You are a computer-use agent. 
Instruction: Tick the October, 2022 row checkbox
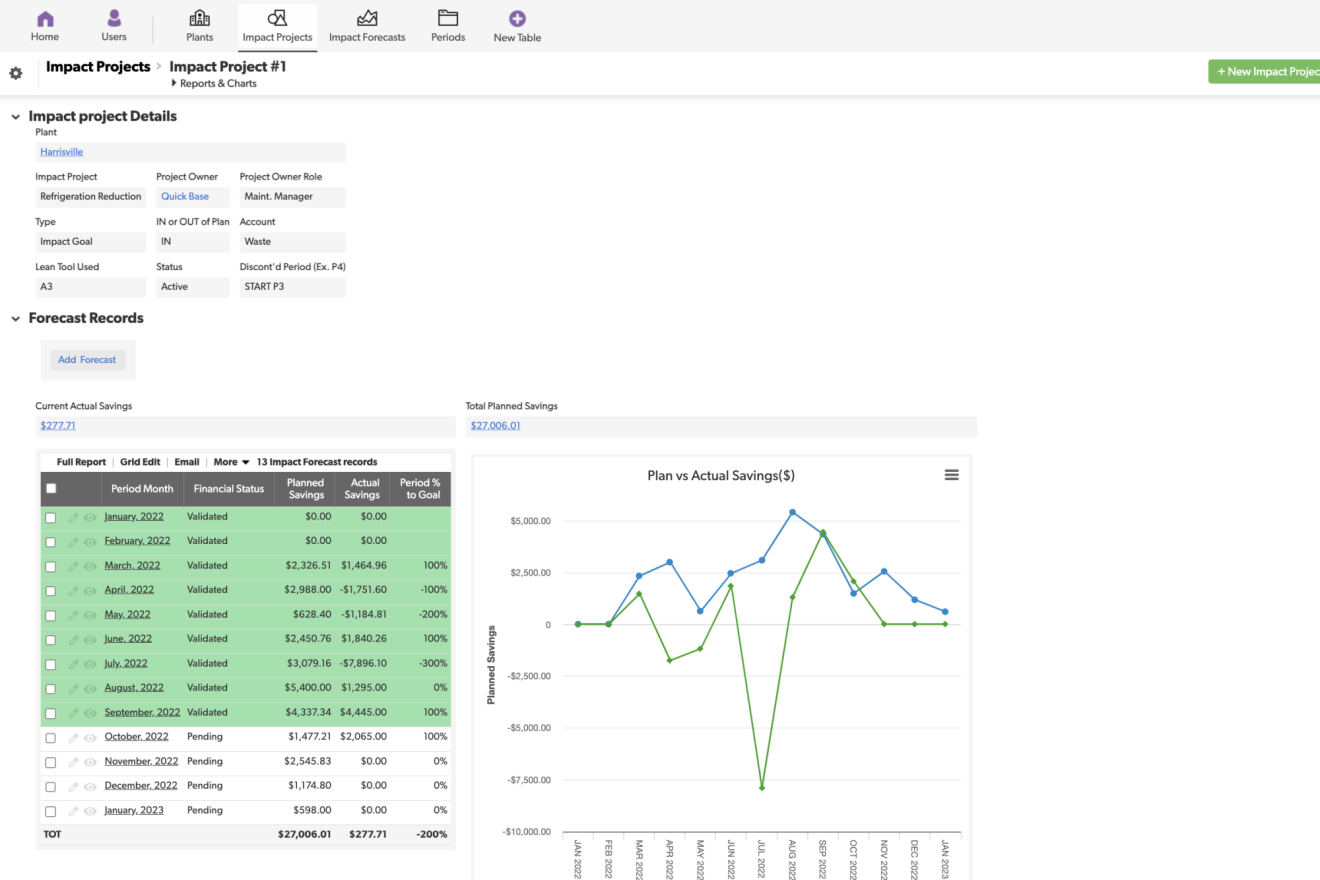click(x=51, y=738)
